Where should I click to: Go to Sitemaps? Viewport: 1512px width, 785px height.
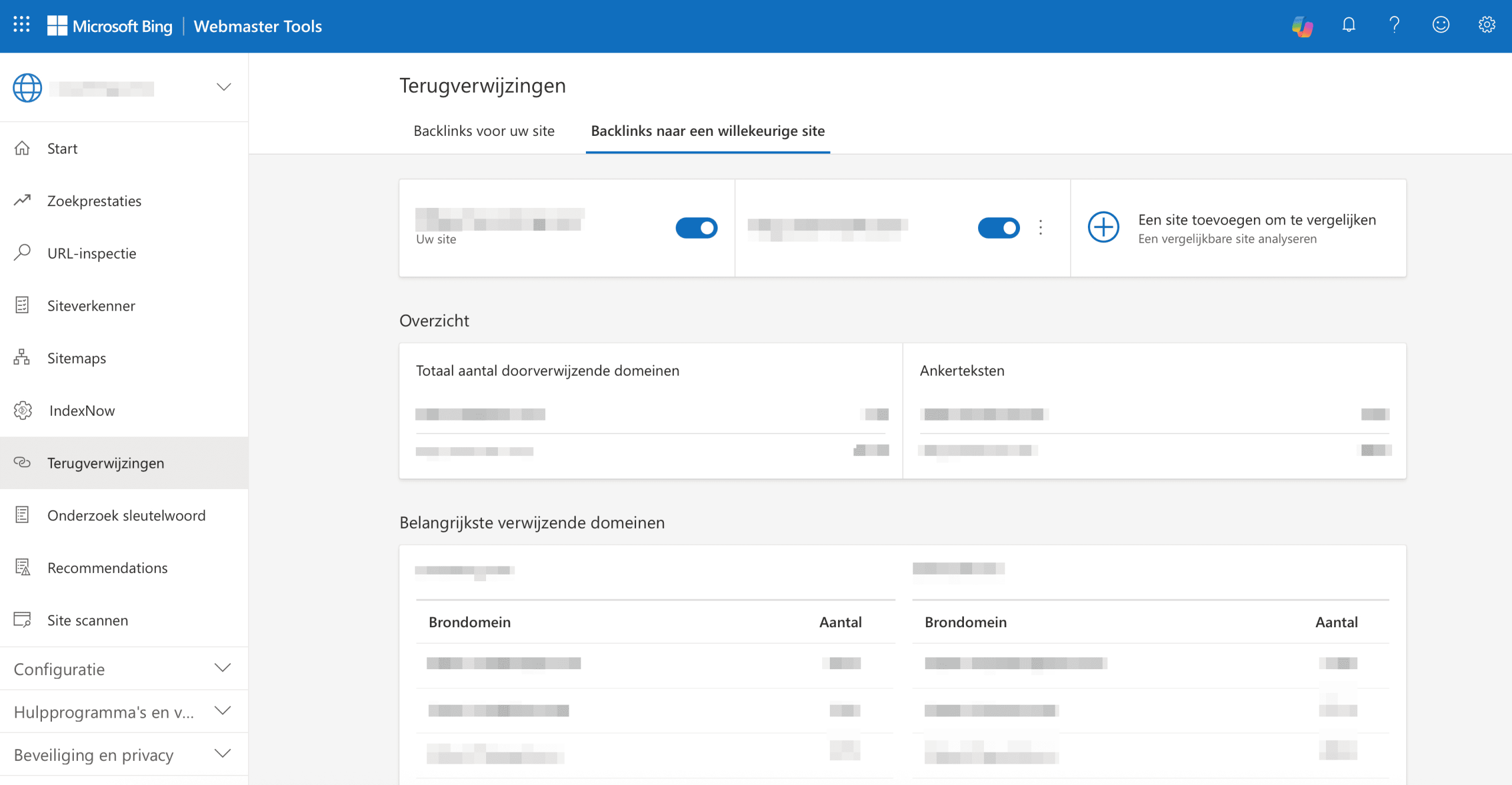124,358
